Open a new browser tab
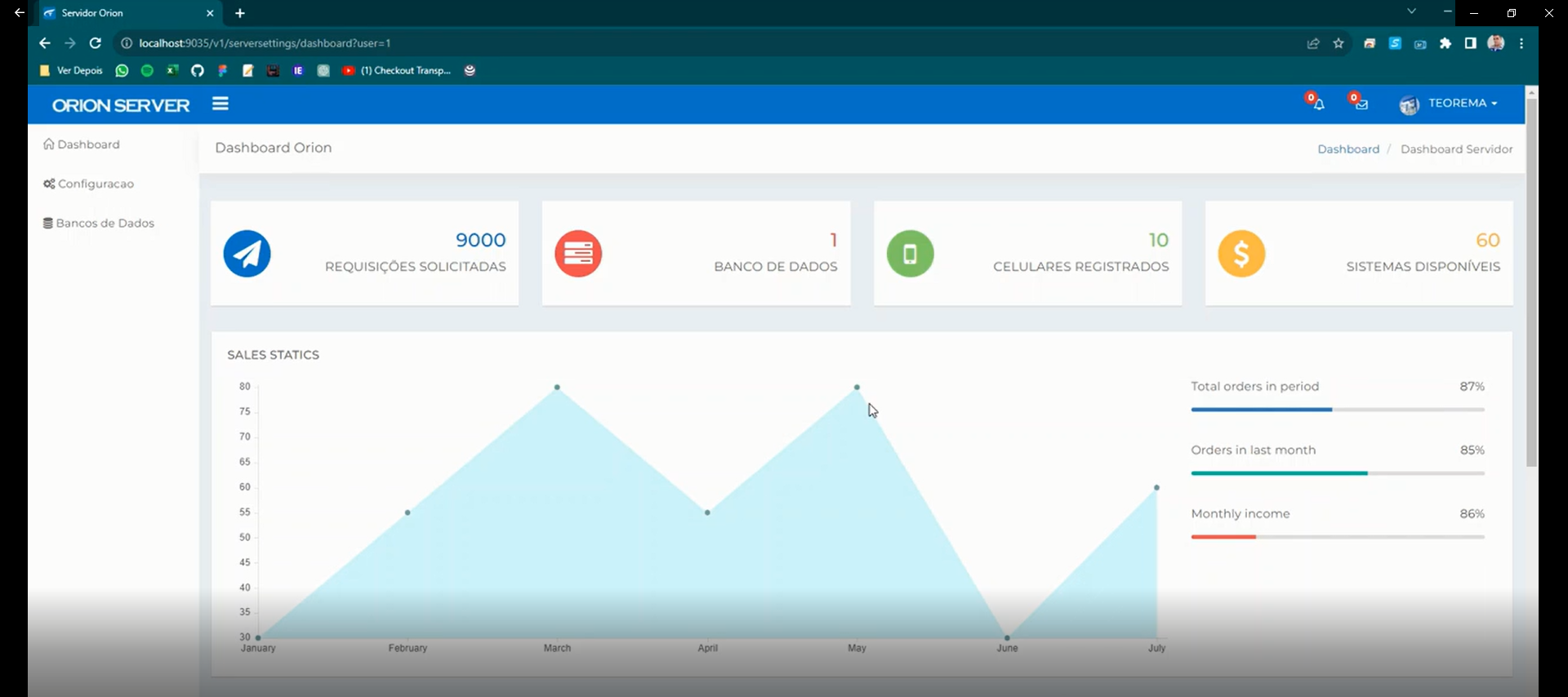Screen dimensions: 1568x697 (x=240, y=13)
